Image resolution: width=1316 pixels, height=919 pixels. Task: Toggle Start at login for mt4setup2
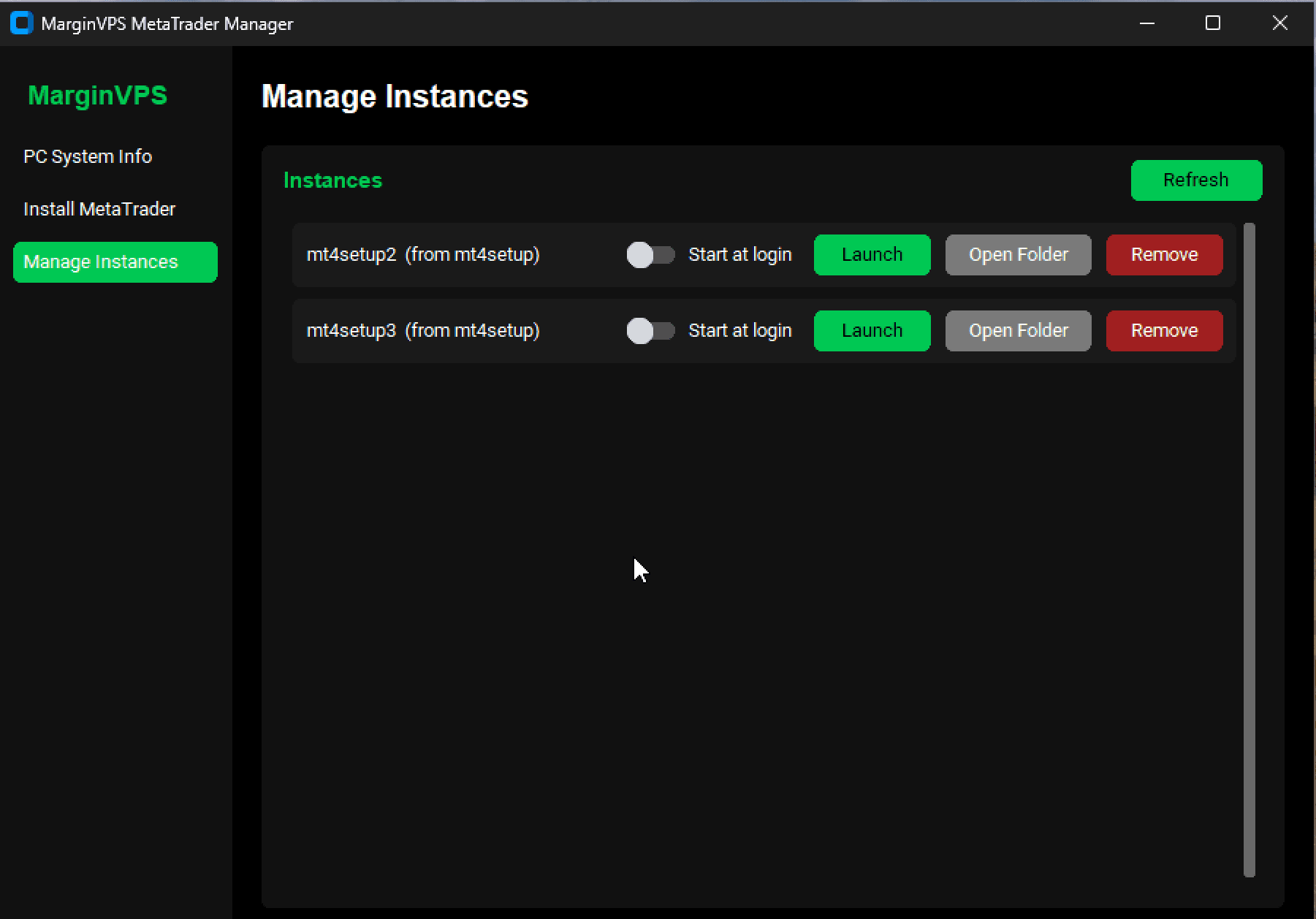650,255
